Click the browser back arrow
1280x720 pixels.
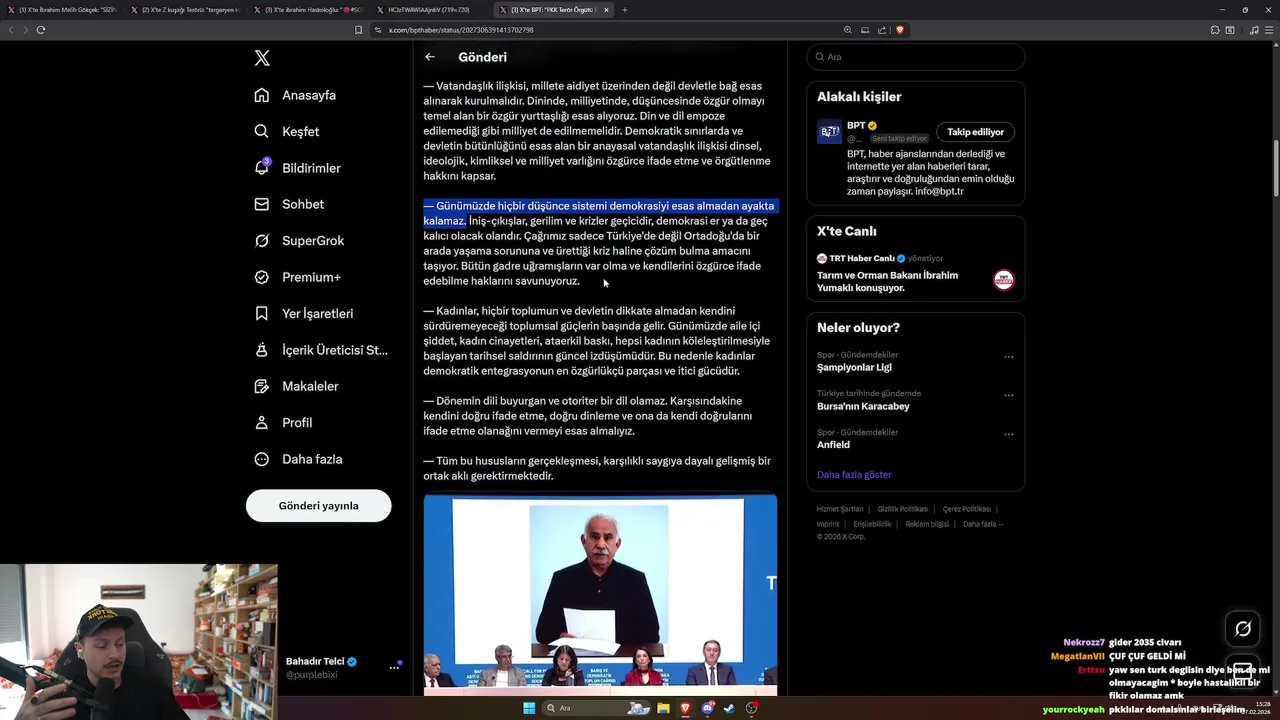pyautogui.click(x=11, y=30)
